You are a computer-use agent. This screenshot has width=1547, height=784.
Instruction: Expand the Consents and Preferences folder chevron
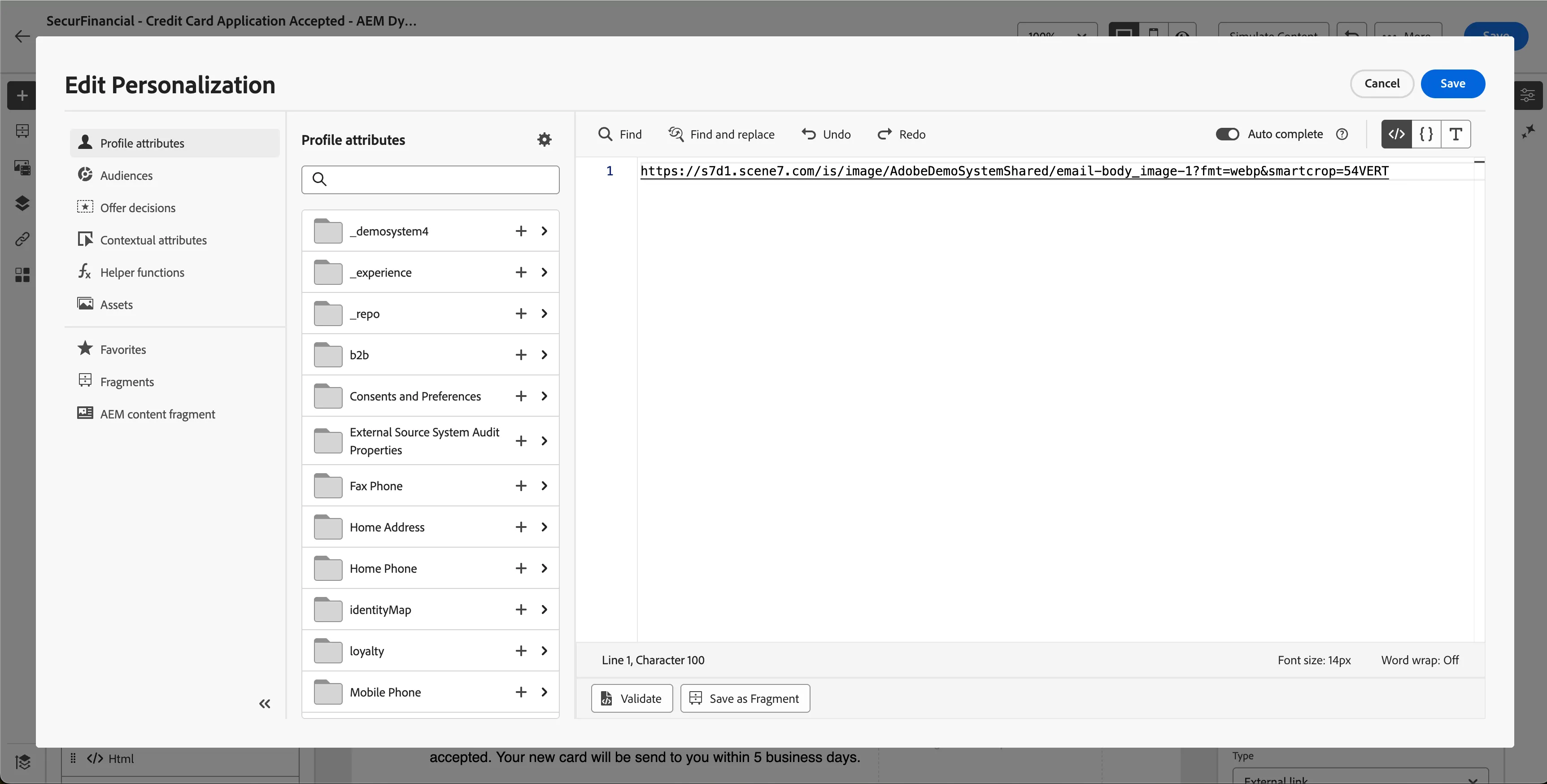coord(544,396)
